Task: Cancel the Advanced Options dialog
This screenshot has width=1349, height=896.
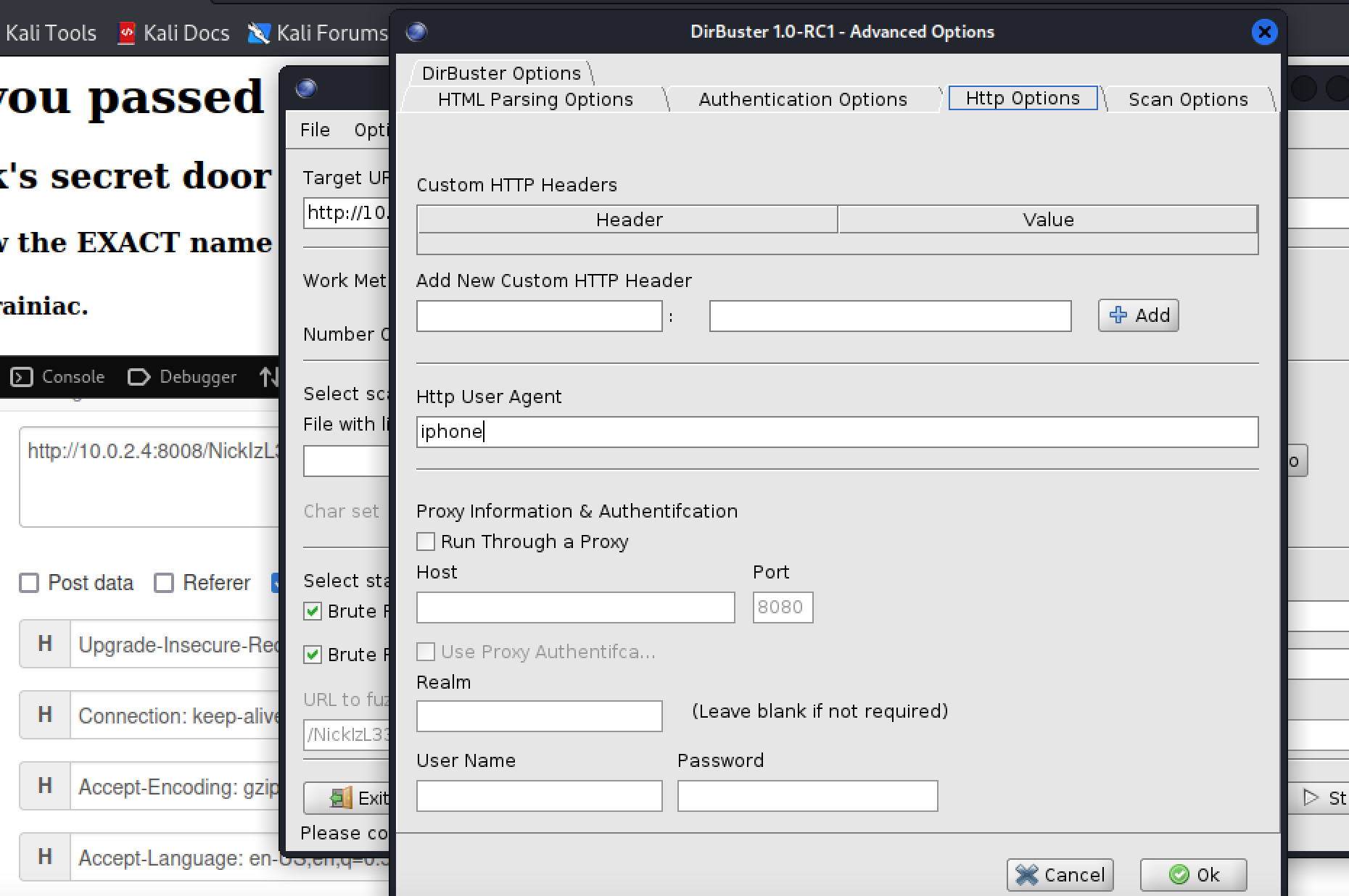Action: point(1060,875)
